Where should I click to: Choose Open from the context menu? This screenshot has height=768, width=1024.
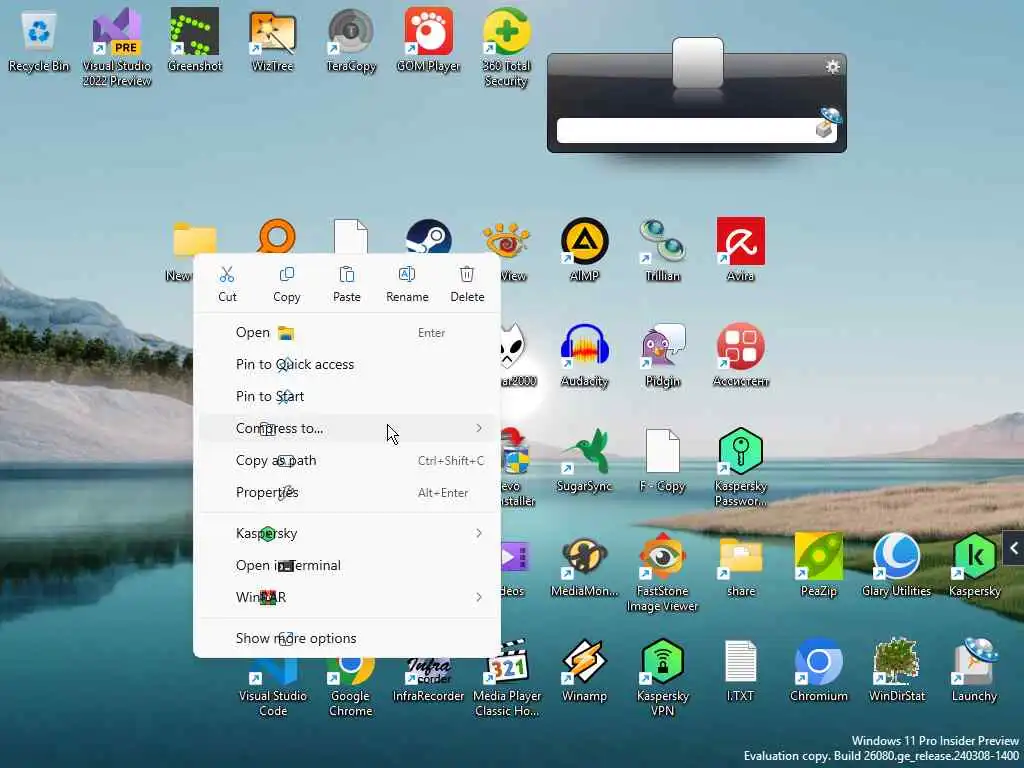347,332
